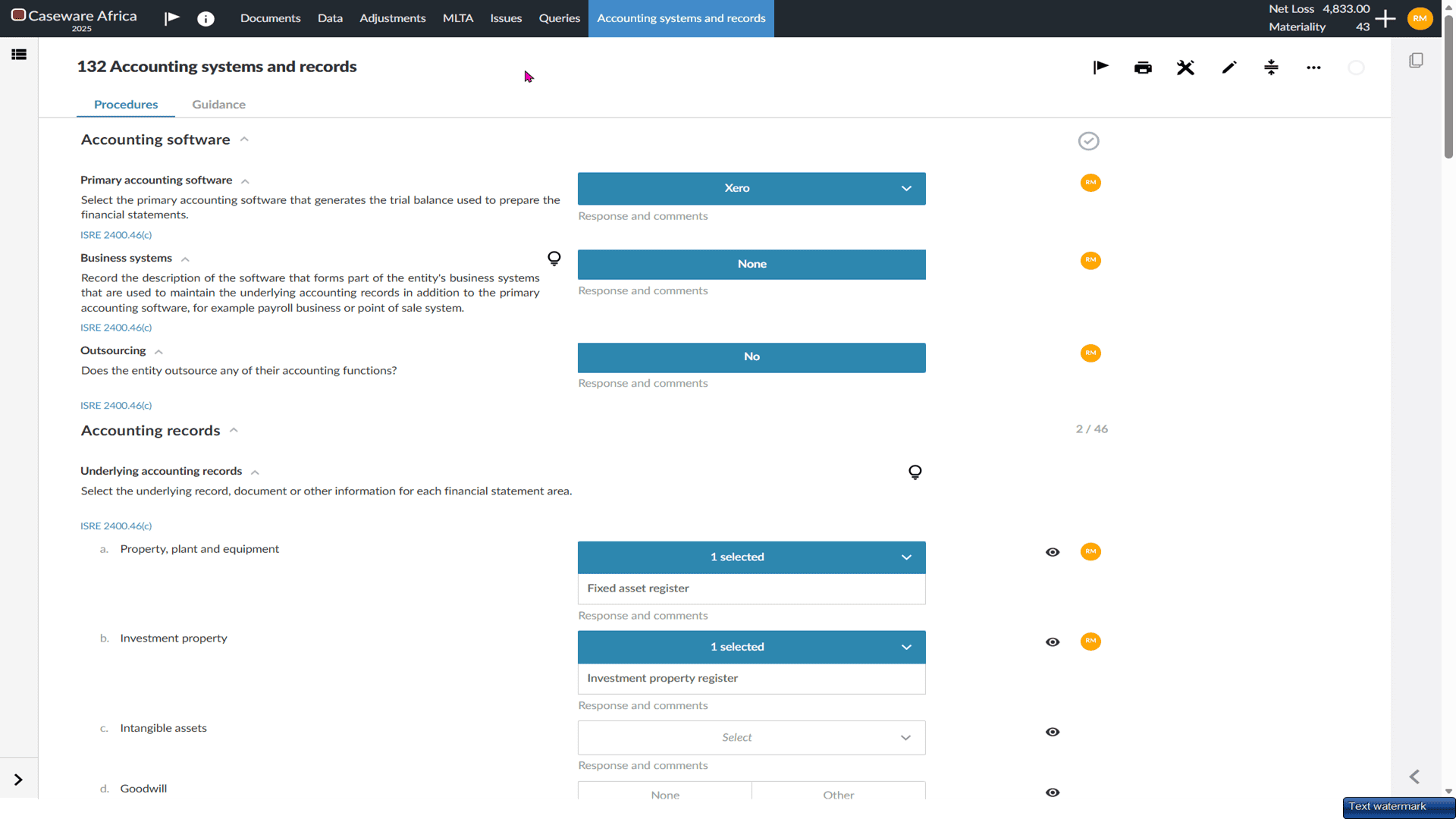Click the No button for Outsourcing
The image size is (1456, 819).
(x=752, y=357)
